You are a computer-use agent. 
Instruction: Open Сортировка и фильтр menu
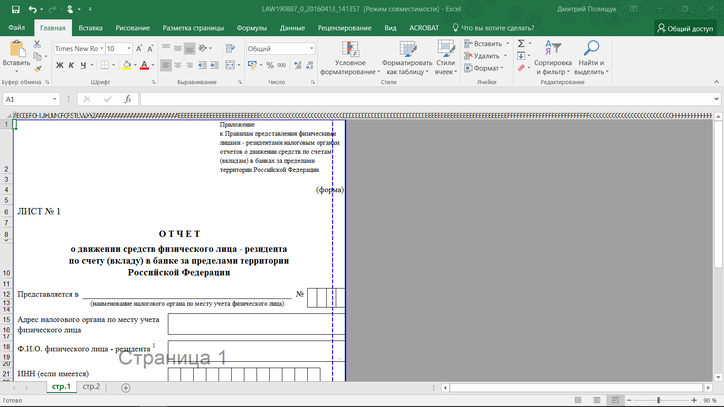point(553,58)
